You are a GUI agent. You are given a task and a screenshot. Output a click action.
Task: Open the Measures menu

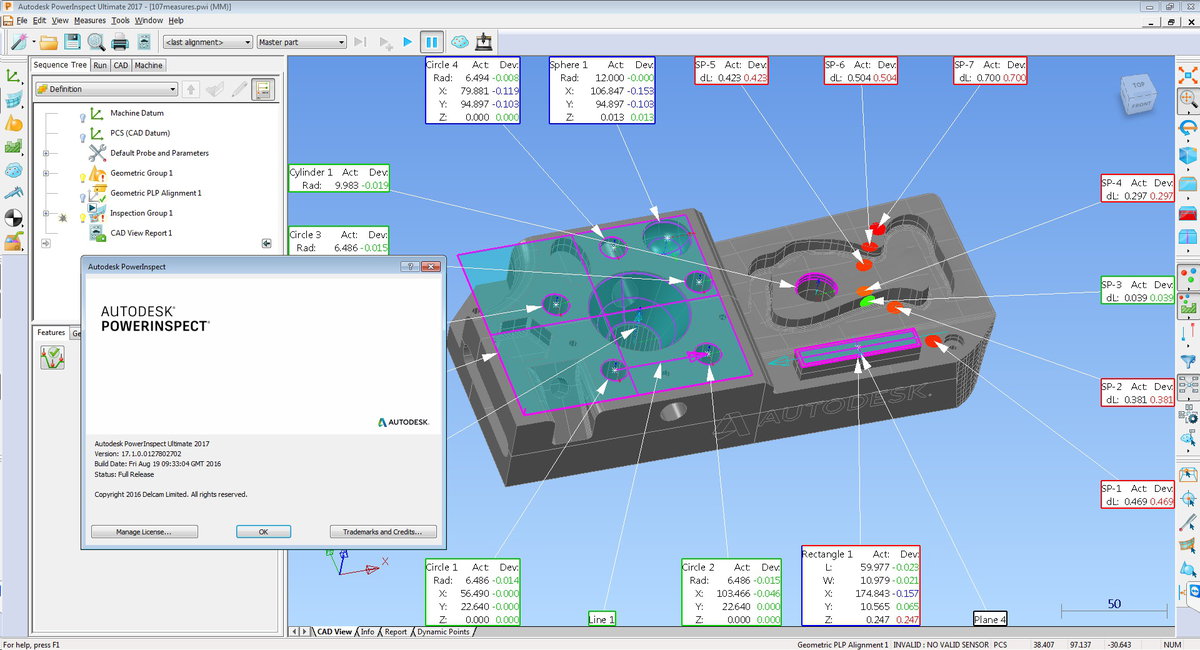pyautogui.click(x=90, y=20)
